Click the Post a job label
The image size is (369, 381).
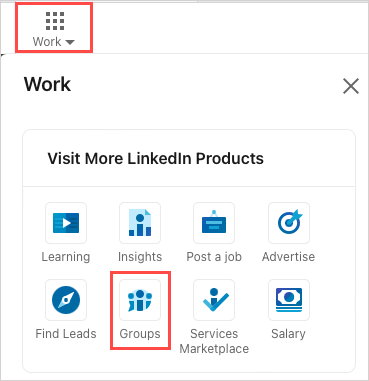[214, 257]
